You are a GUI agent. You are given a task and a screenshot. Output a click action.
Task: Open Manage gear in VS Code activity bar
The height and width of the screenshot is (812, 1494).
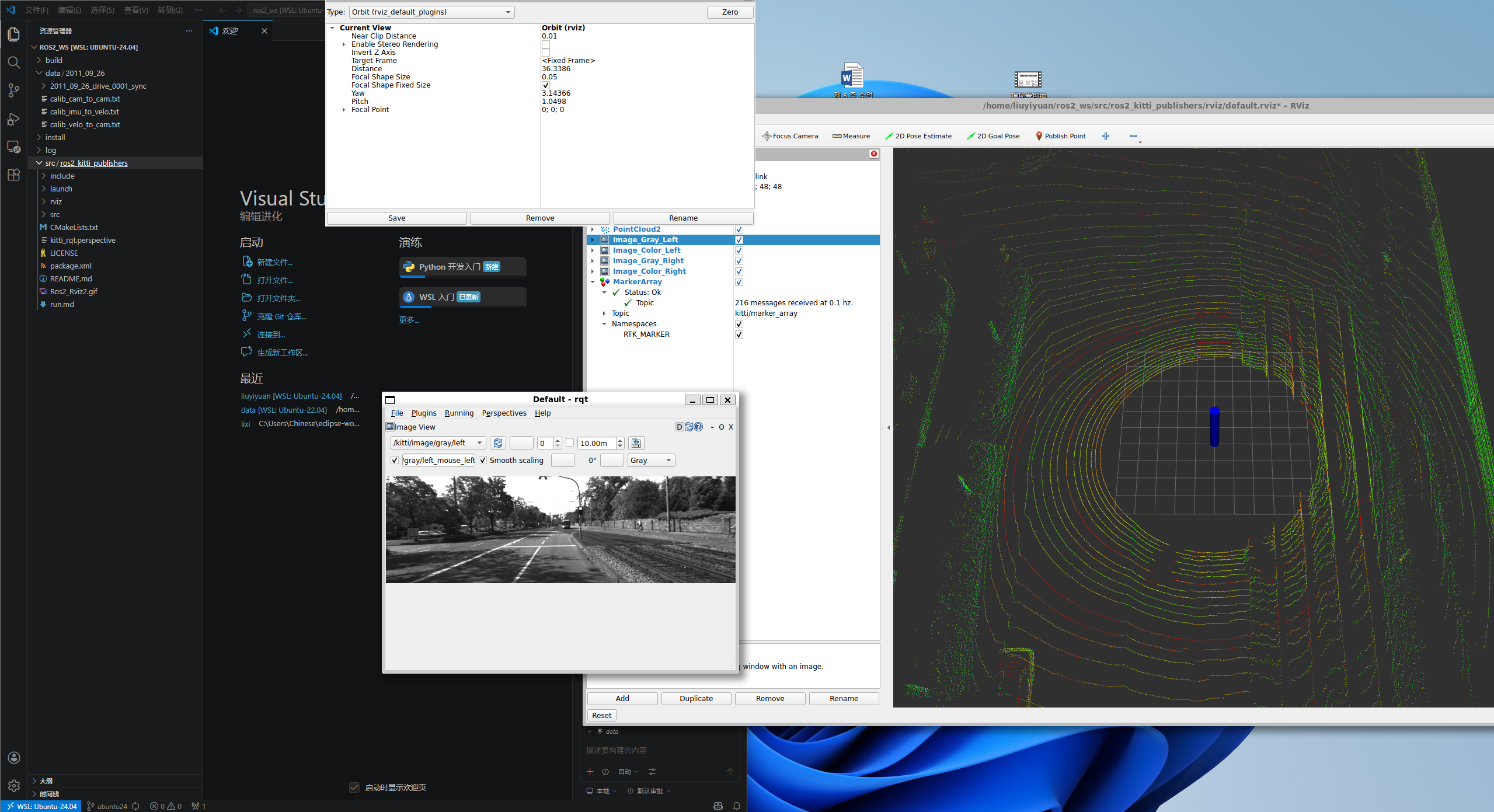point(14,786)
